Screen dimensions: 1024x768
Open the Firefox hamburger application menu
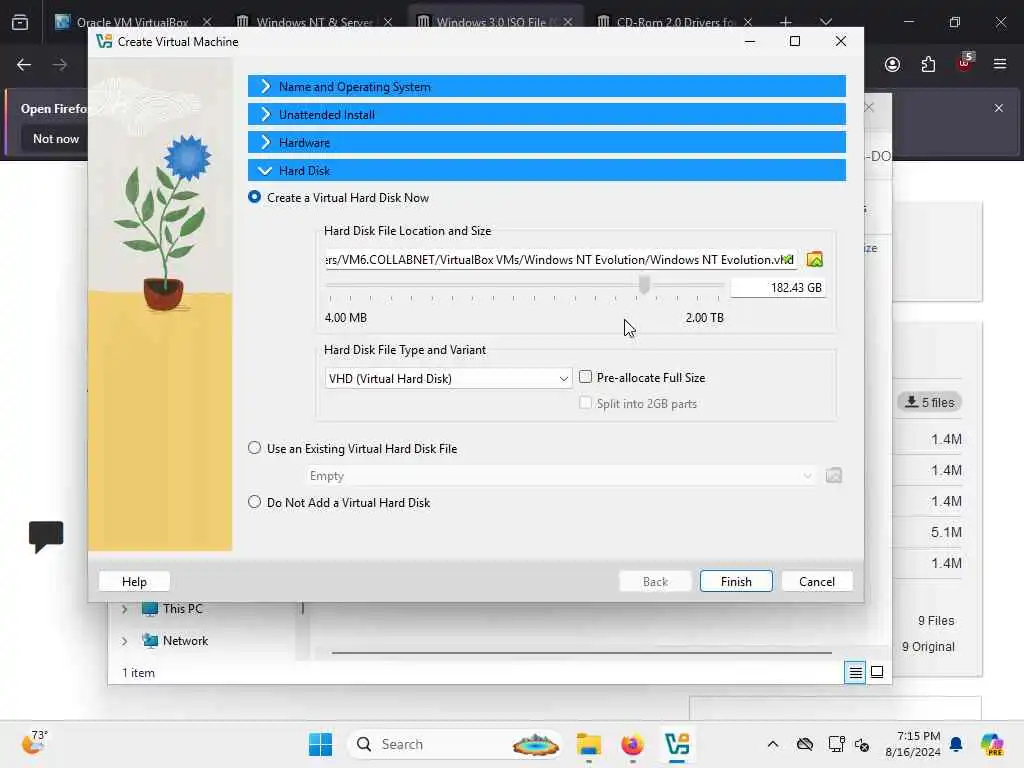(x=1000, y=64)
